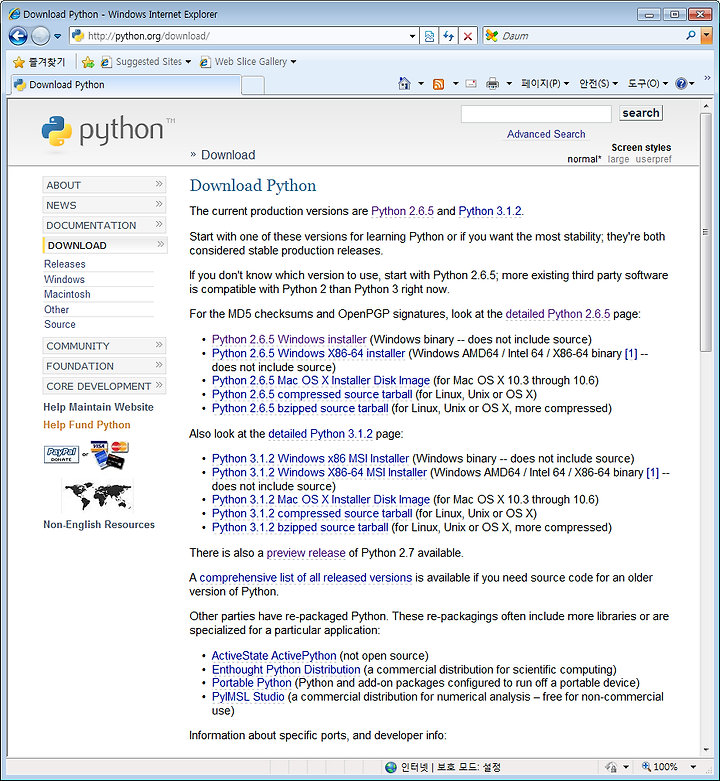
Task: Click the Read Mail toolbar icon
Action: click(x=471, y=84)
